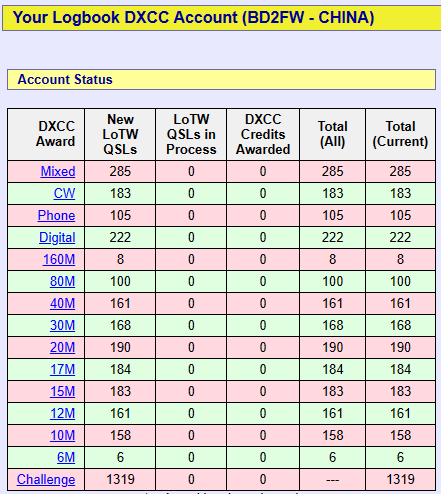Open the Challenge award link
This screenshot has height=494, width=441.
pyautogui.click(x=46, y=480)
